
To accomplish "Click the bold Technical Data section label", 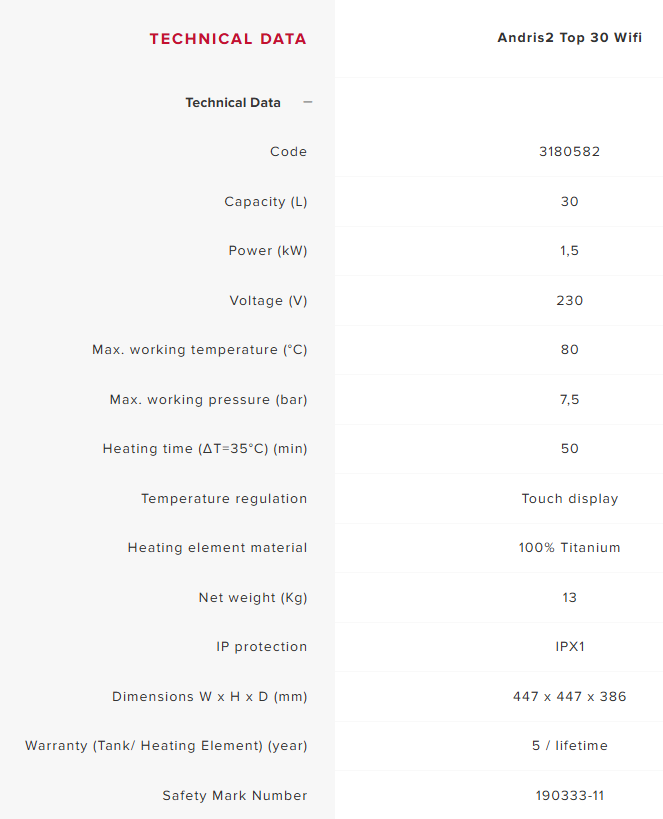I will coord(233,102).
